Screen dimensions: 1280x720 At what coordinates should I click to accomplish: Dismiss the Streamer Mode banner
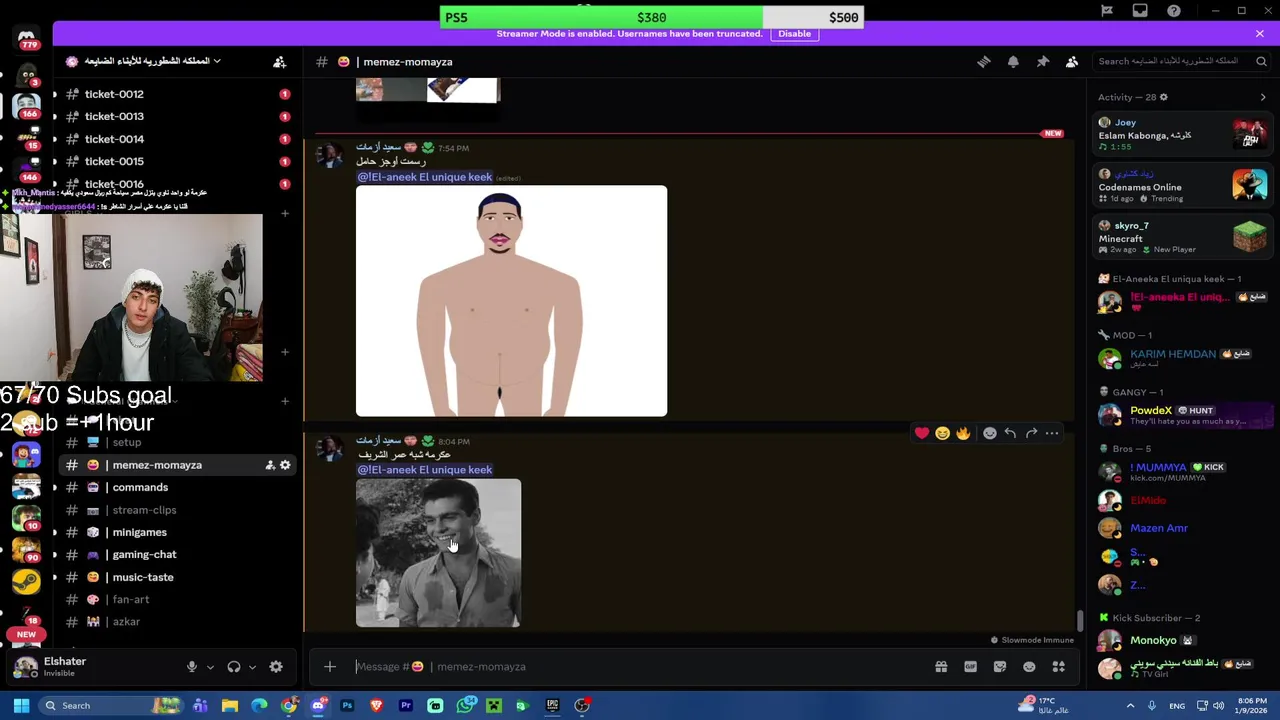[1260, 33]
